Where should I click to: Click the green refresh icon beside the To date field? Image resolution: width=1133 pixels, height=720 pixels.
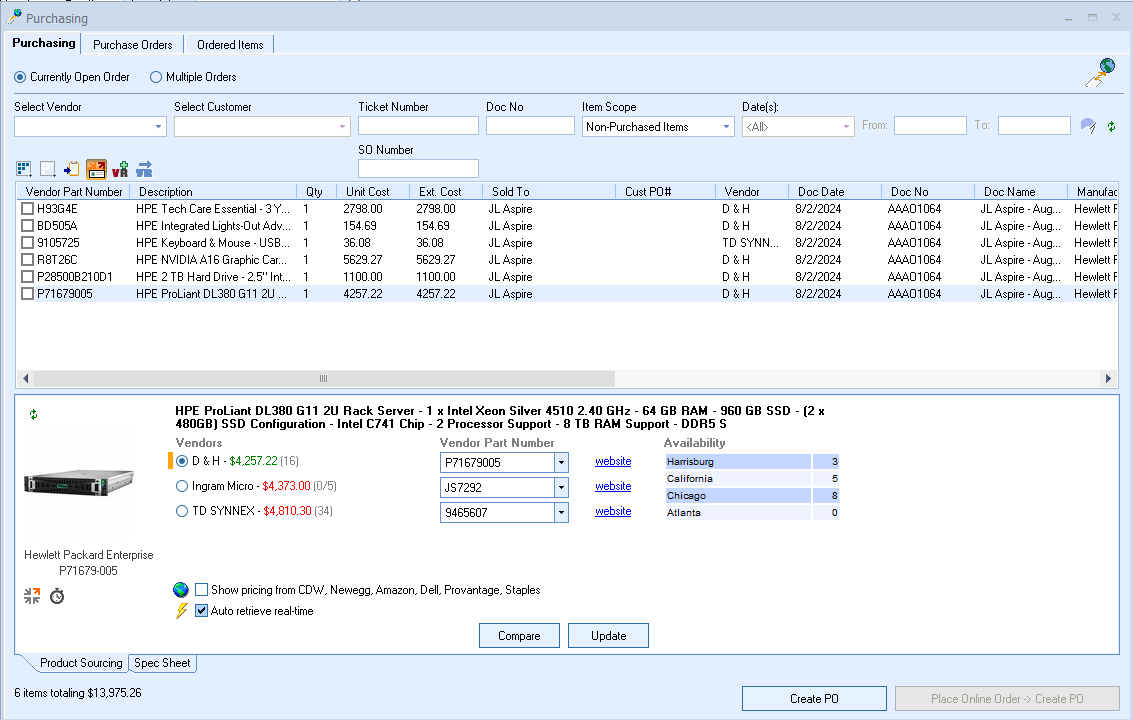(x=1111, y=126)
